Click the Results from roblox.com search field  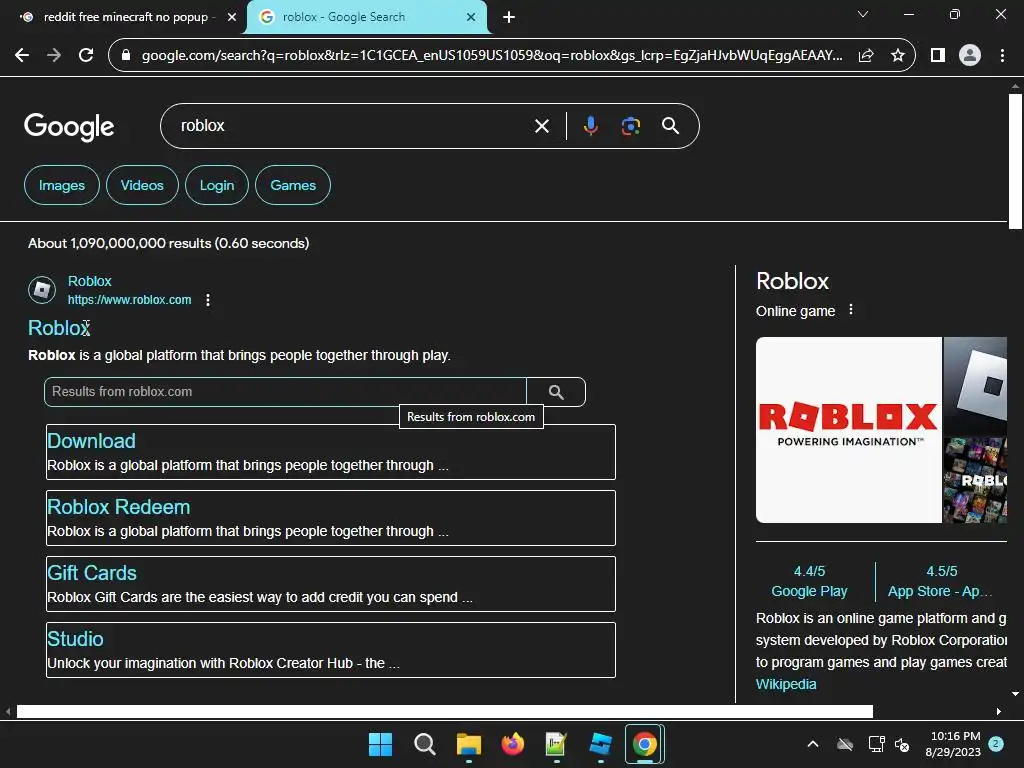pos(285,392)
